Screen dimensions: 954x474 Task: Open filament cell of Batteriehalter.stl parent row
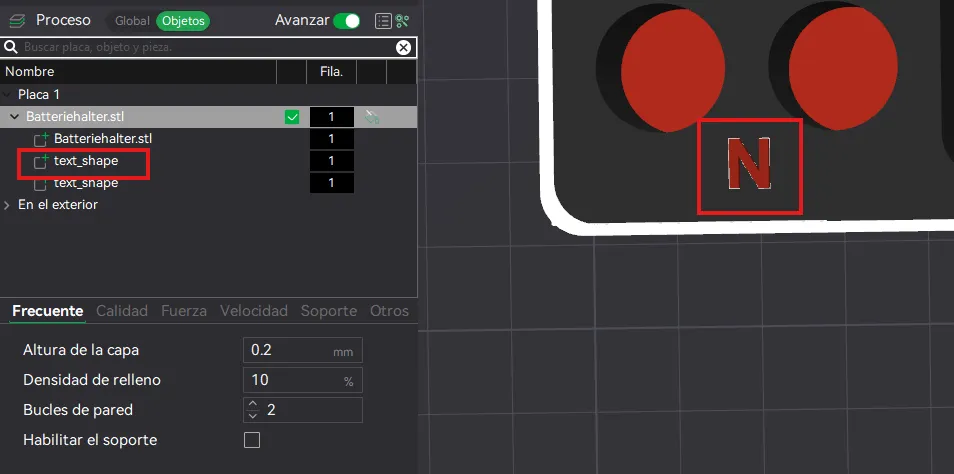click(332, 117)
